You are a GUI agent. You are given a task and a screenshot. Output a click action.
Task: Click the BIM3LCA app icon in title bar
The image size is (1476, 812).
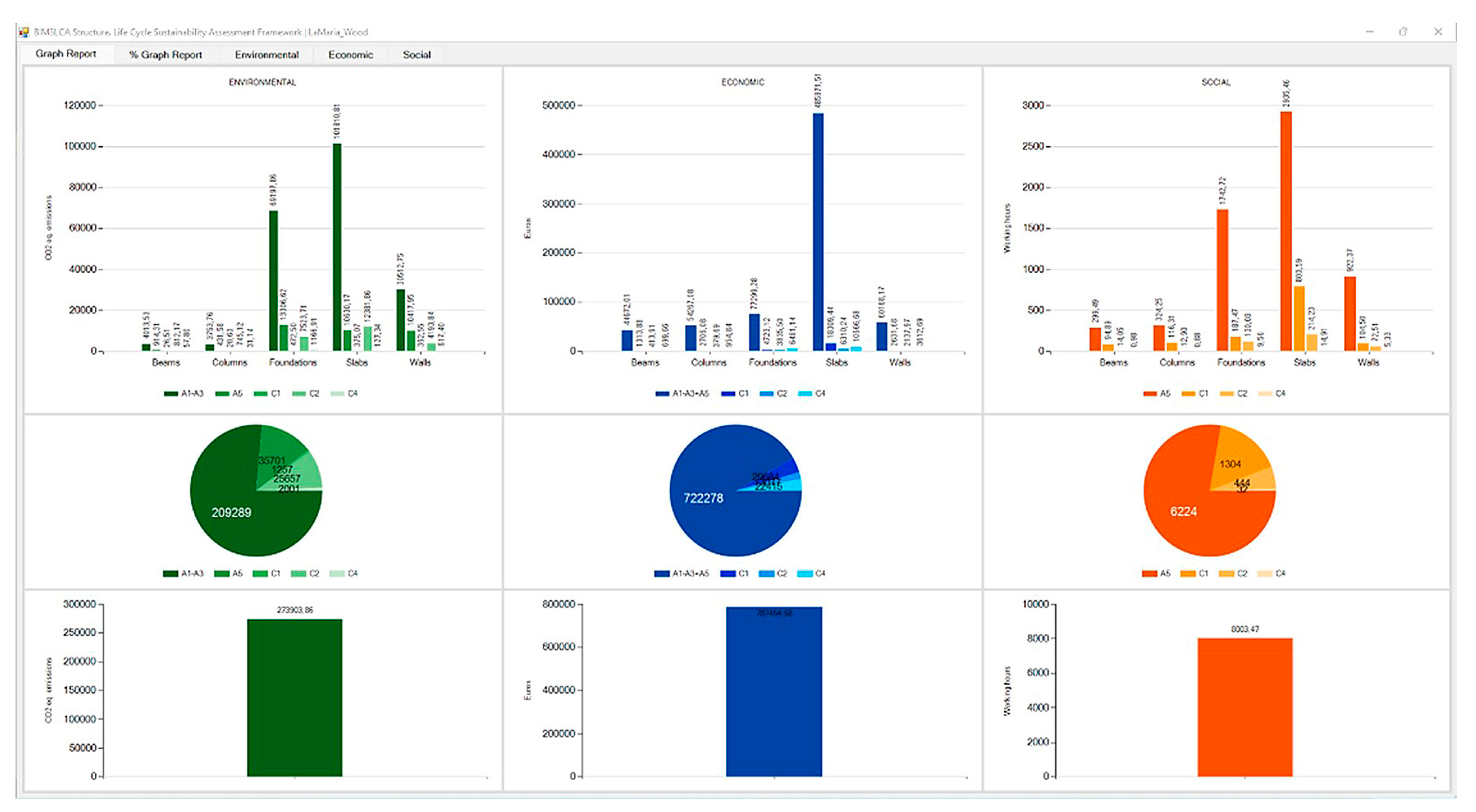pyautogui.click(x=24, y=32)
